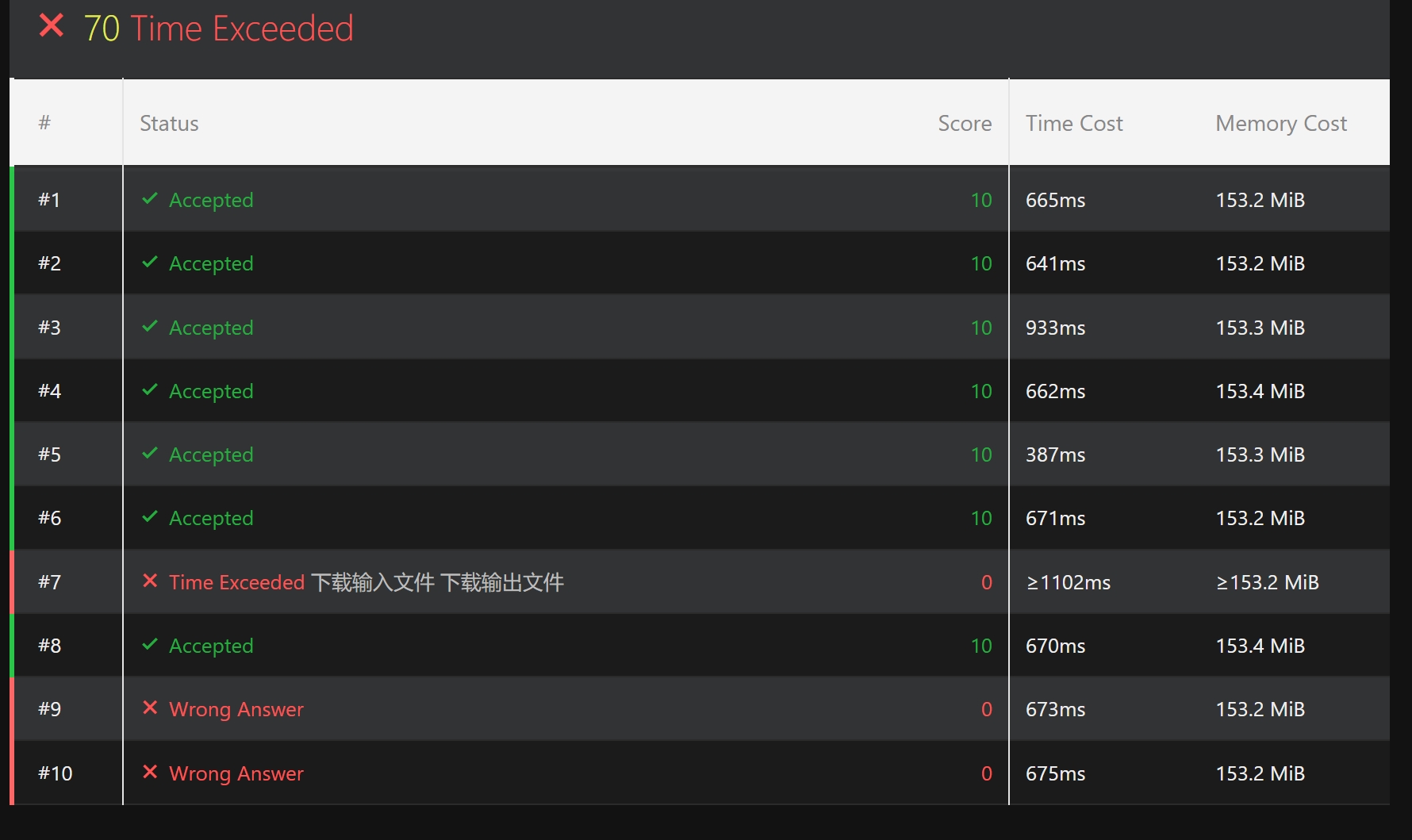Click the Accepted checkmark icon for test #3
Screen dimensions: 1412x840
click(x=149, y=326)
